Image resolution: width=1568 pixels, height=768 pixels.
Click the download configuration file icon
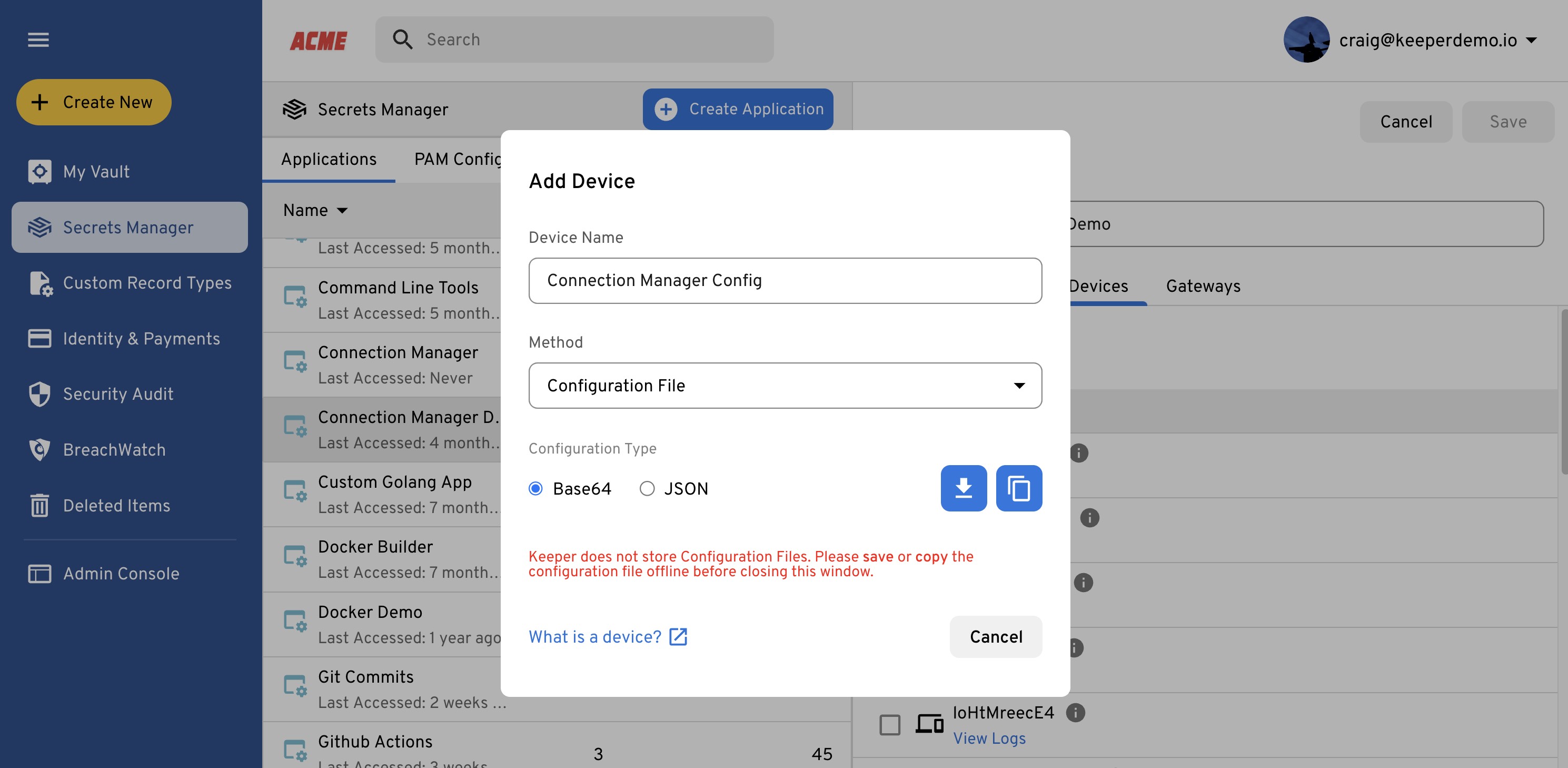[963, 488]
